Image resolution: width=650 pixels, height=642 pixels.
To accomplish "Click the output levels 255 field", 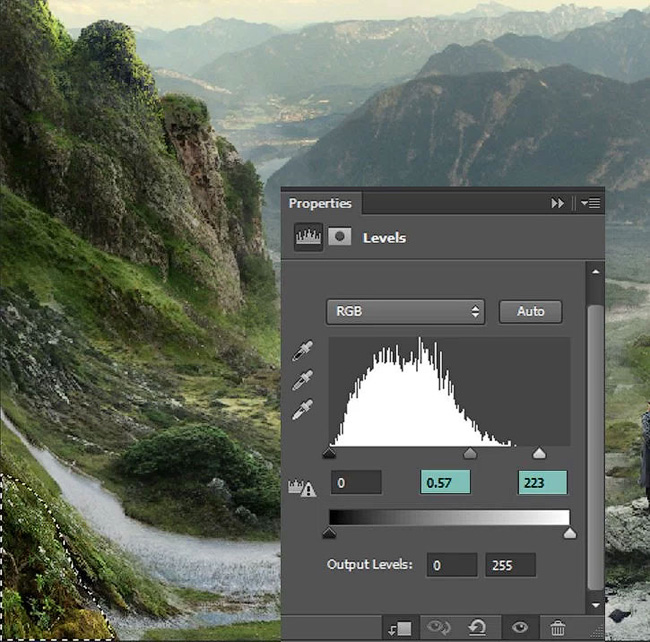I will coord(510,565).
